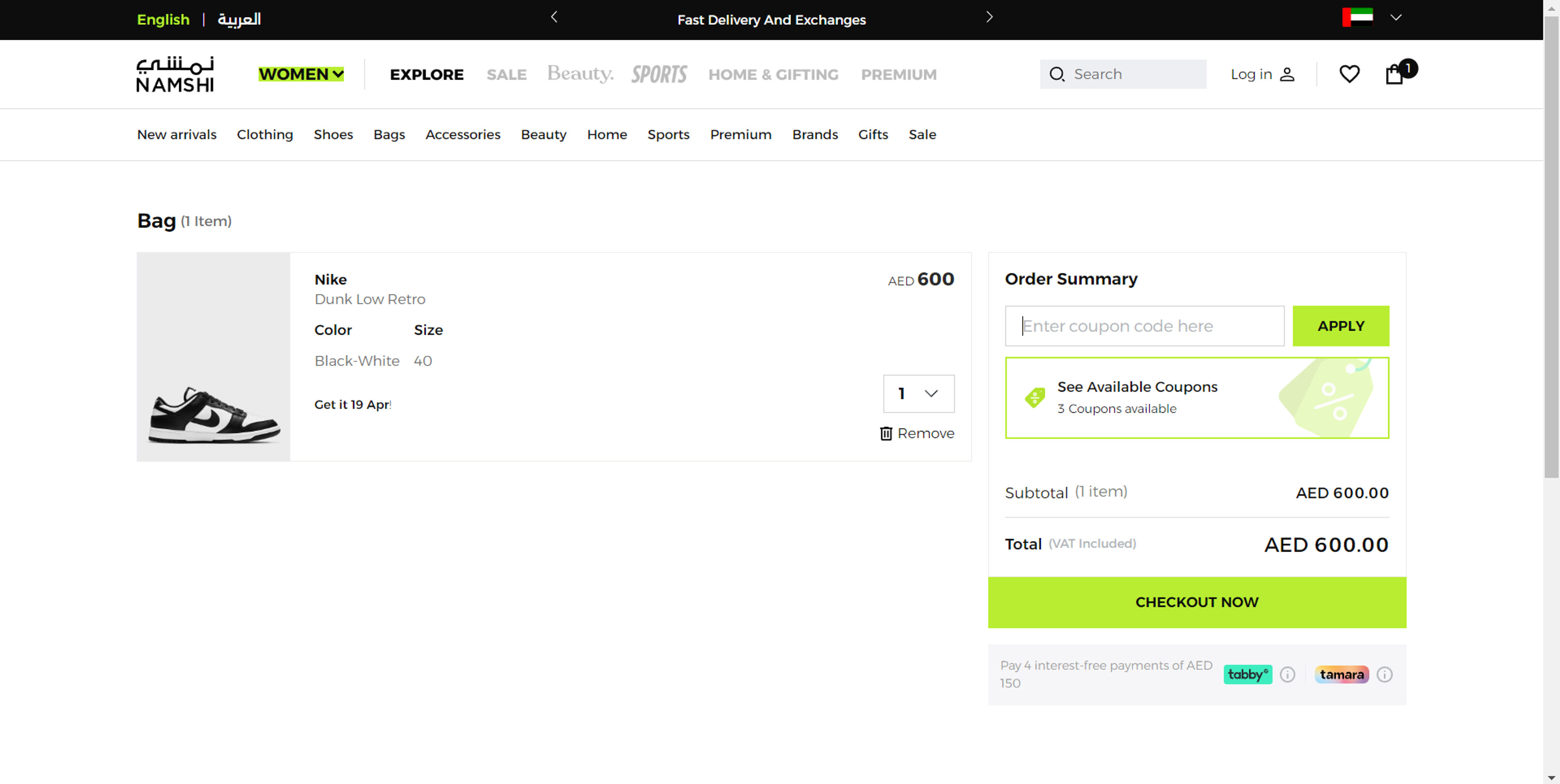Open New arrivals menu
The image size is (1560, 784).
pyautogui.click(x=176, y=134)
